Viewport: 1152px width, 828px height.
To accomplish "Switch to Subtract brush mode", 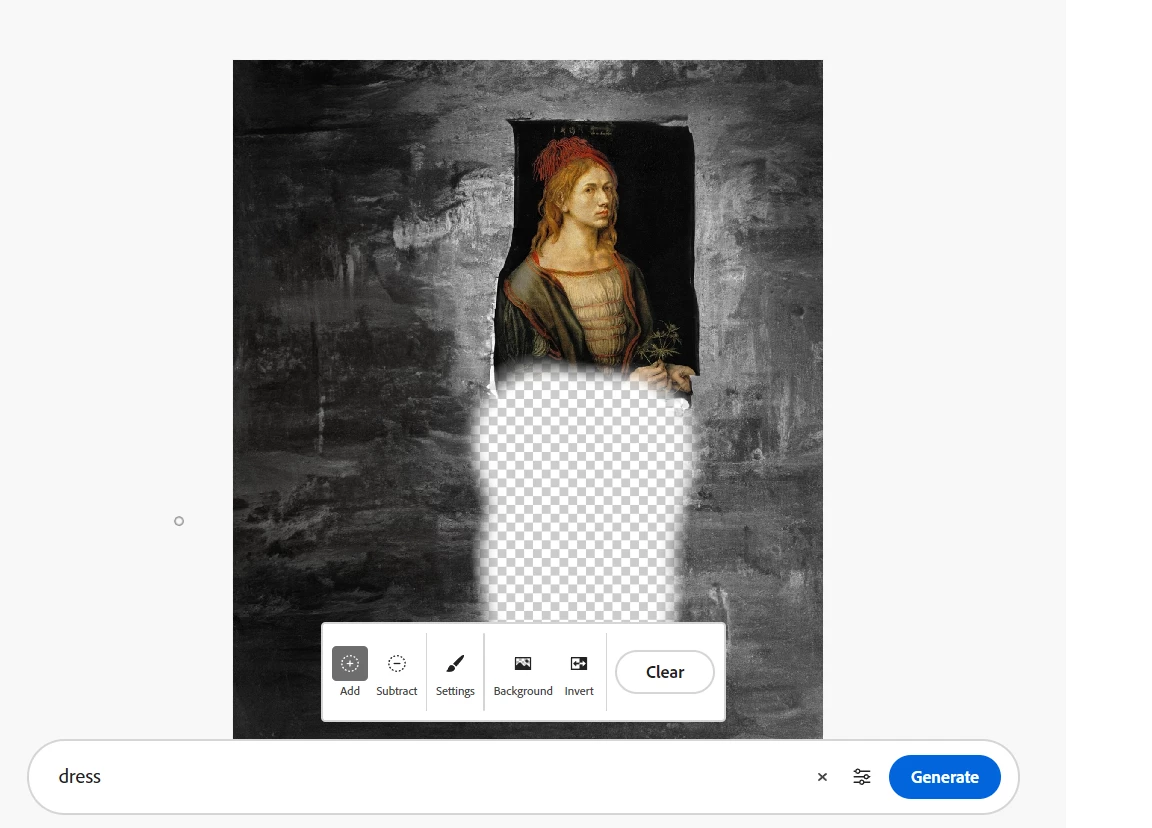I will pos(397,672).
